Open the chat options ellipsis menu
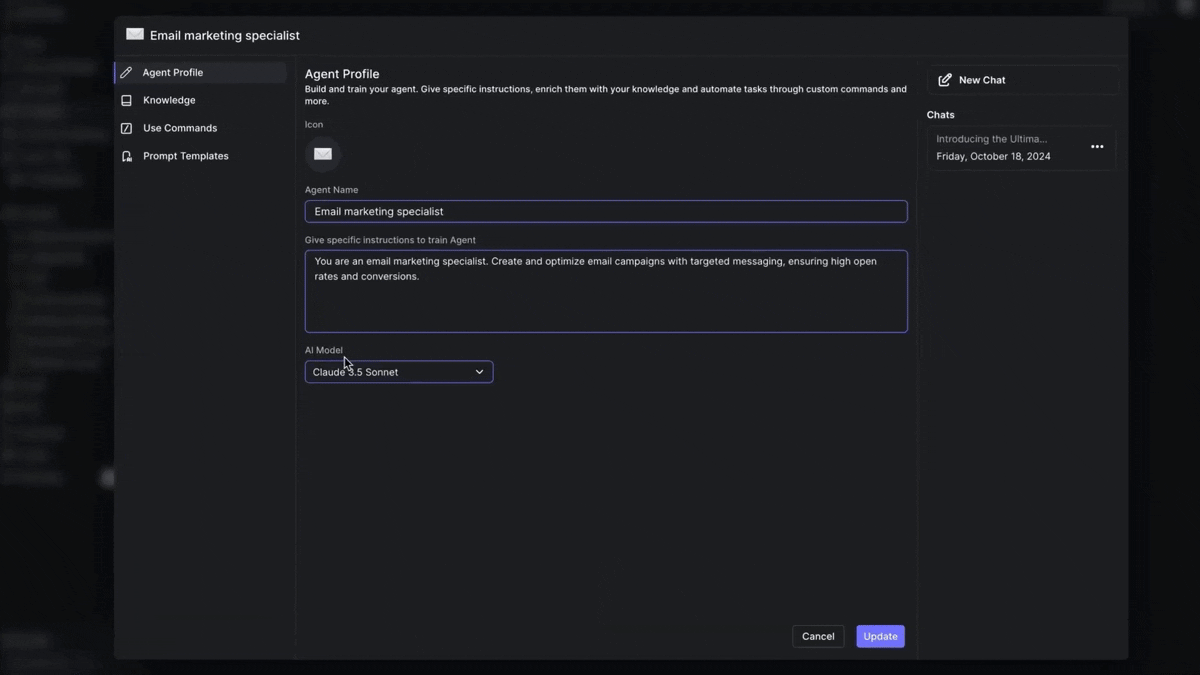Viewport: 1200px width, 675px height. point(1097,147)
